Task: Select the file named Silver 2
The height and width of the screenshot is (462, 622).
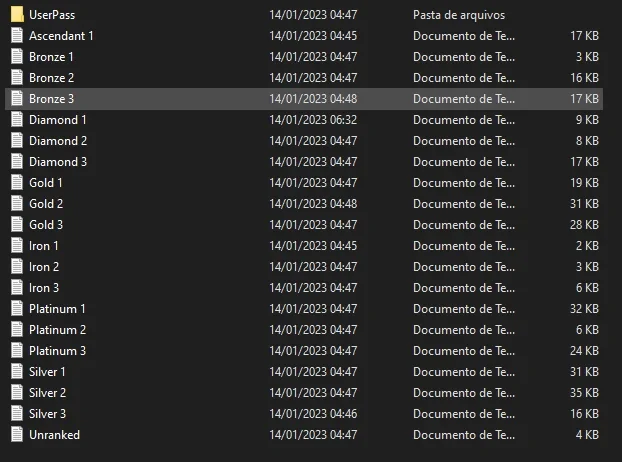Action: pyautogui.click(x=48, y=393)
